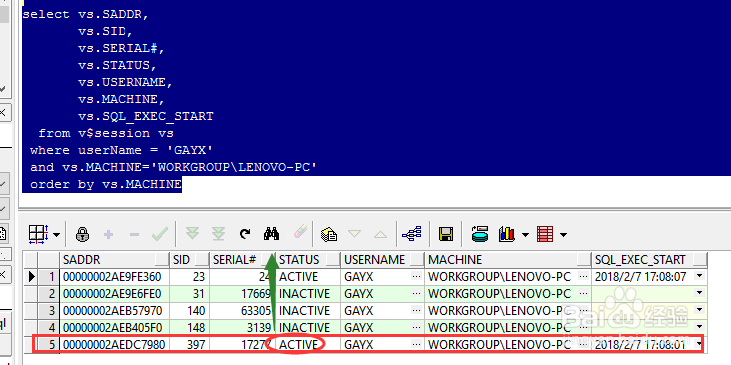Click cell 00000002AE9E6FE0 in SADDR column
The width and height of the screenshot is (731, 365).
[x=115, y=294]
